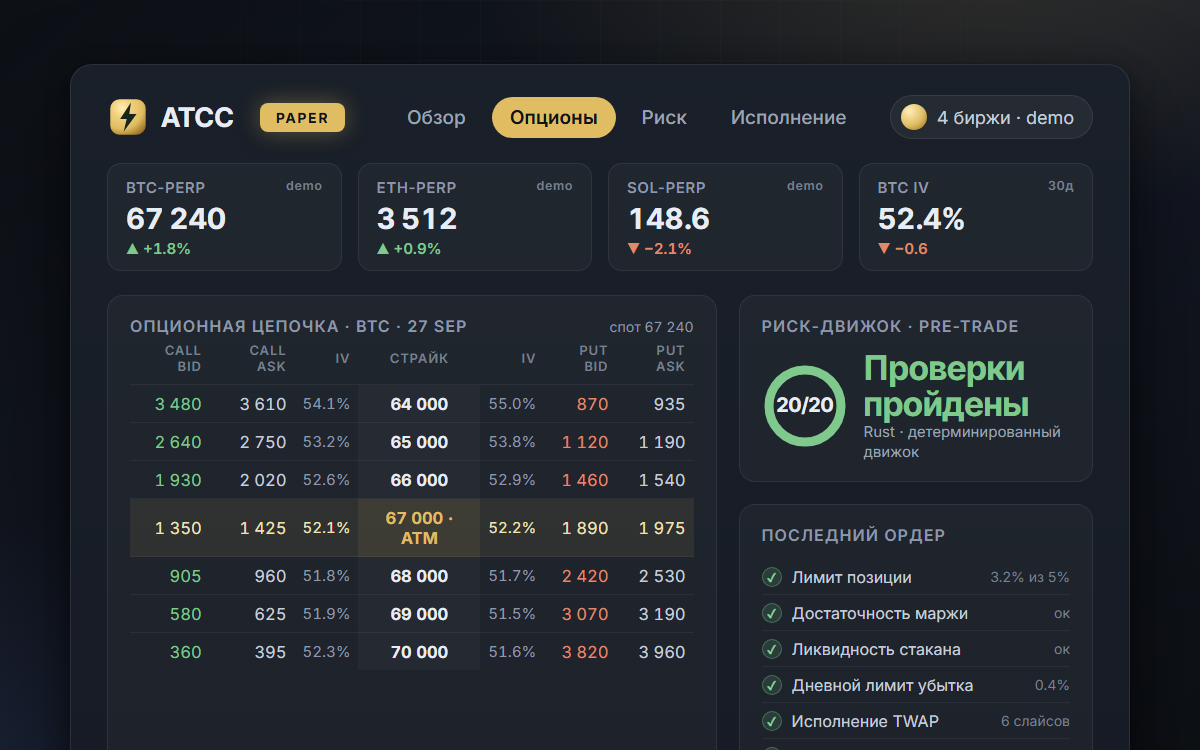The width and height of the screenshot is (1200, 750).
Task: Click the checkmark icon beside Лимит позиции
Action: (x=771, y=577)
